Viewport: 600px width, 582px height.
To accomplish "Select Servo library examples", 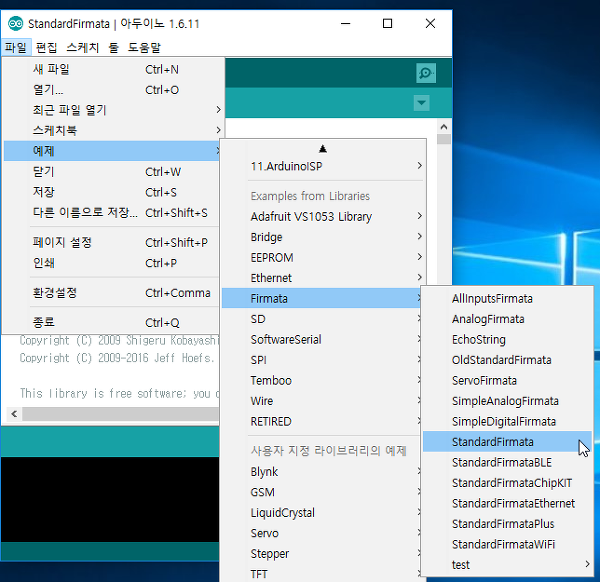I will point(321,533).
